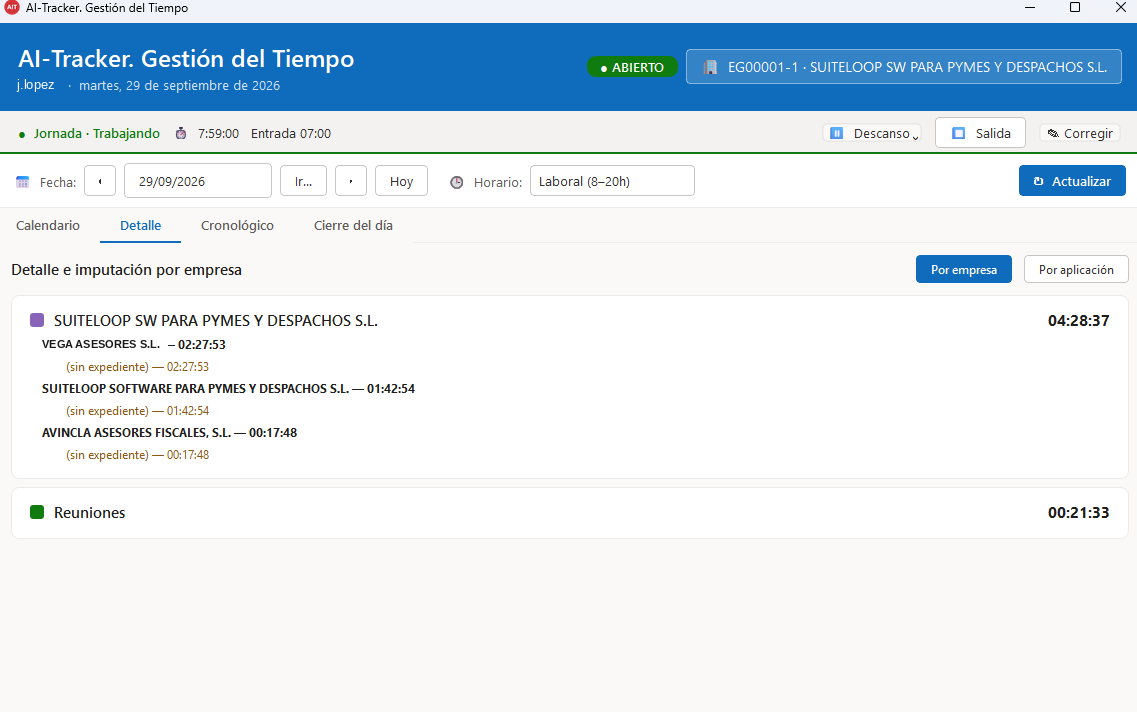Image resolution: width=1137 pixels, height=712 pixels.
Task: Click the Corregir correction button
Action: pos(1080,133)
